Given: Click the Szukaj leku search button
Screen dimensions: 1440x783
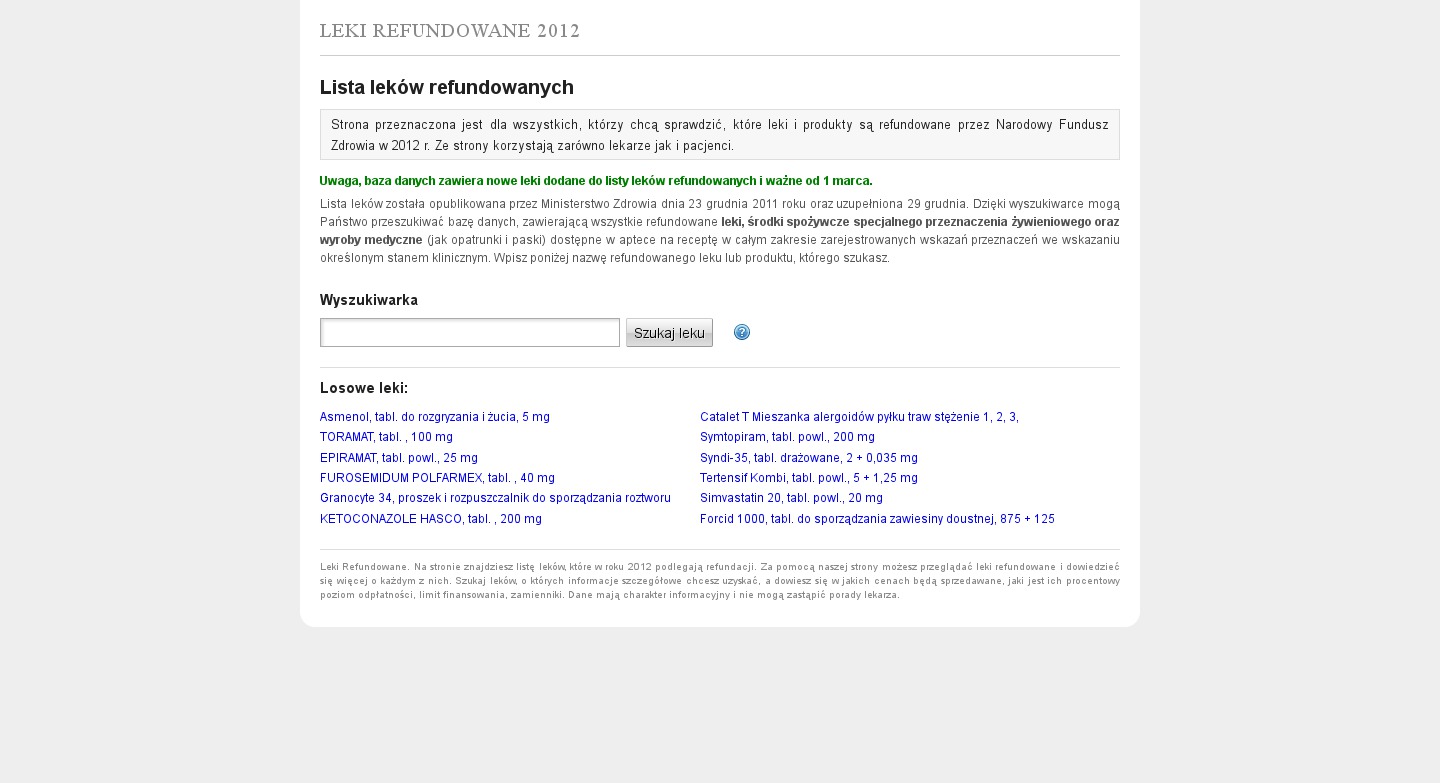Looking at the screenshot, I should pyautogui.click(x=669, y=333).
